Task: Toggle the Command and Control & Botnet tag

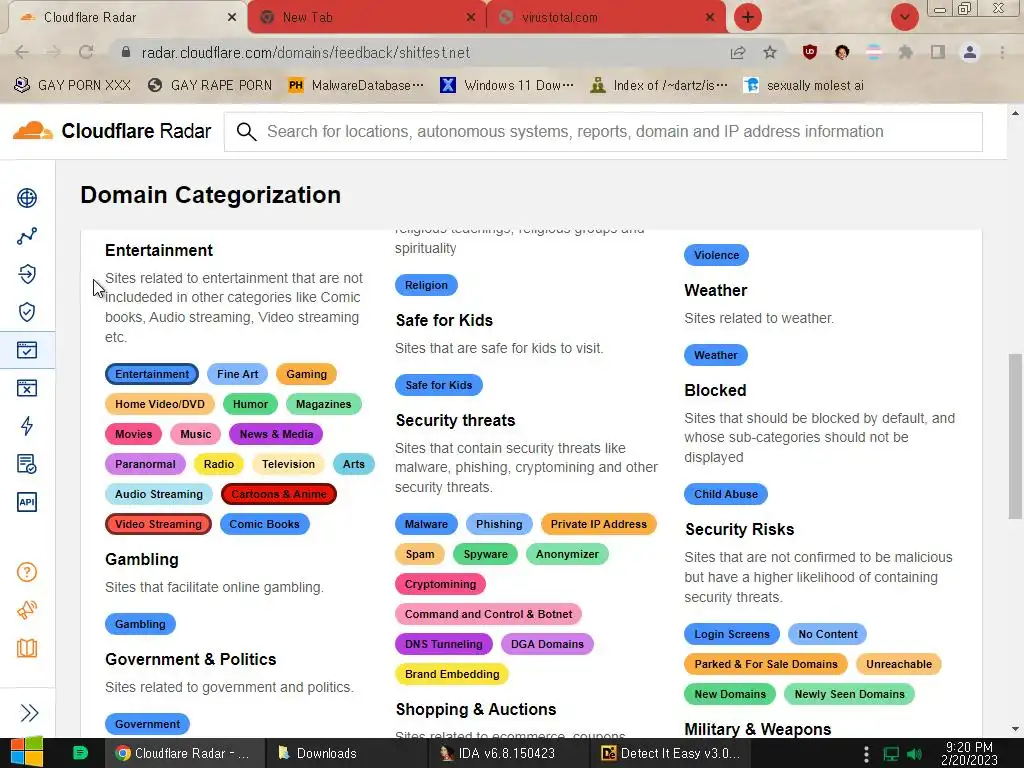Action: click(x=488, y=614)
